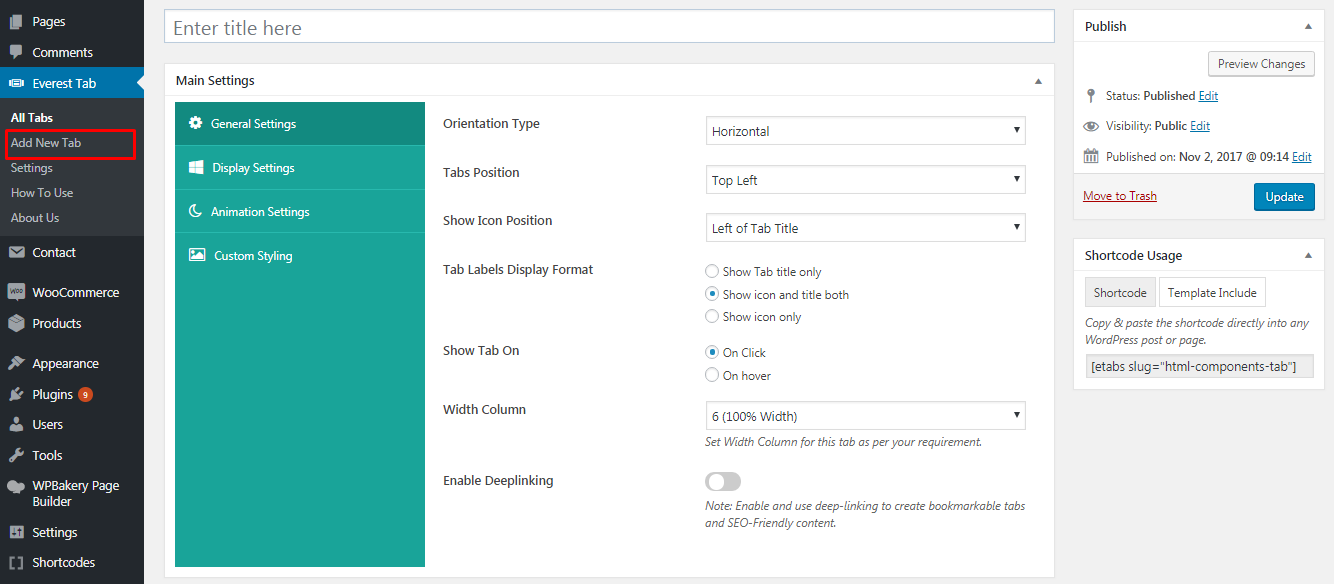
Task: Open the Width Column dropdown
Action: [865, 416]
